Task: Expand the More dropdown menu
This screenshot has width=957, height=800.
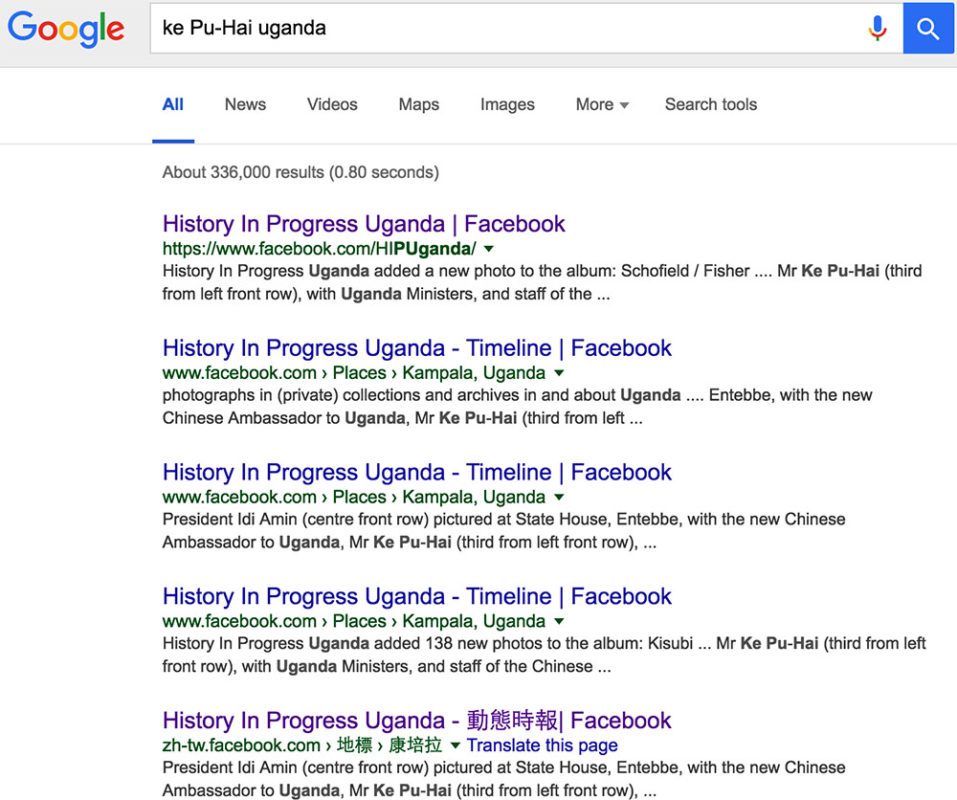Action: (601, 104)
